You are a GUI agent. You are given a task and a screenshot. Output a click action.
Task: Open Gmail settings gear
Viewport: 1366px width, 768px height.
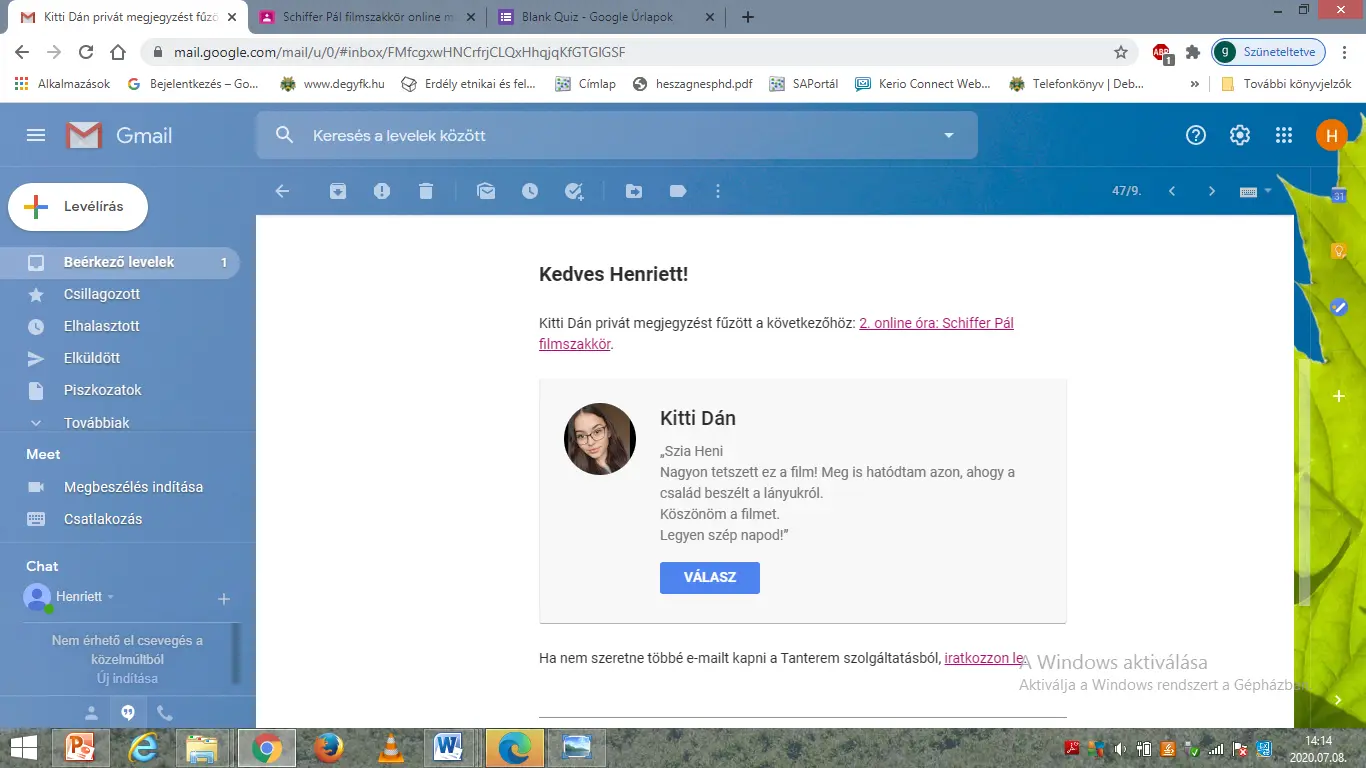[1240, 135]
